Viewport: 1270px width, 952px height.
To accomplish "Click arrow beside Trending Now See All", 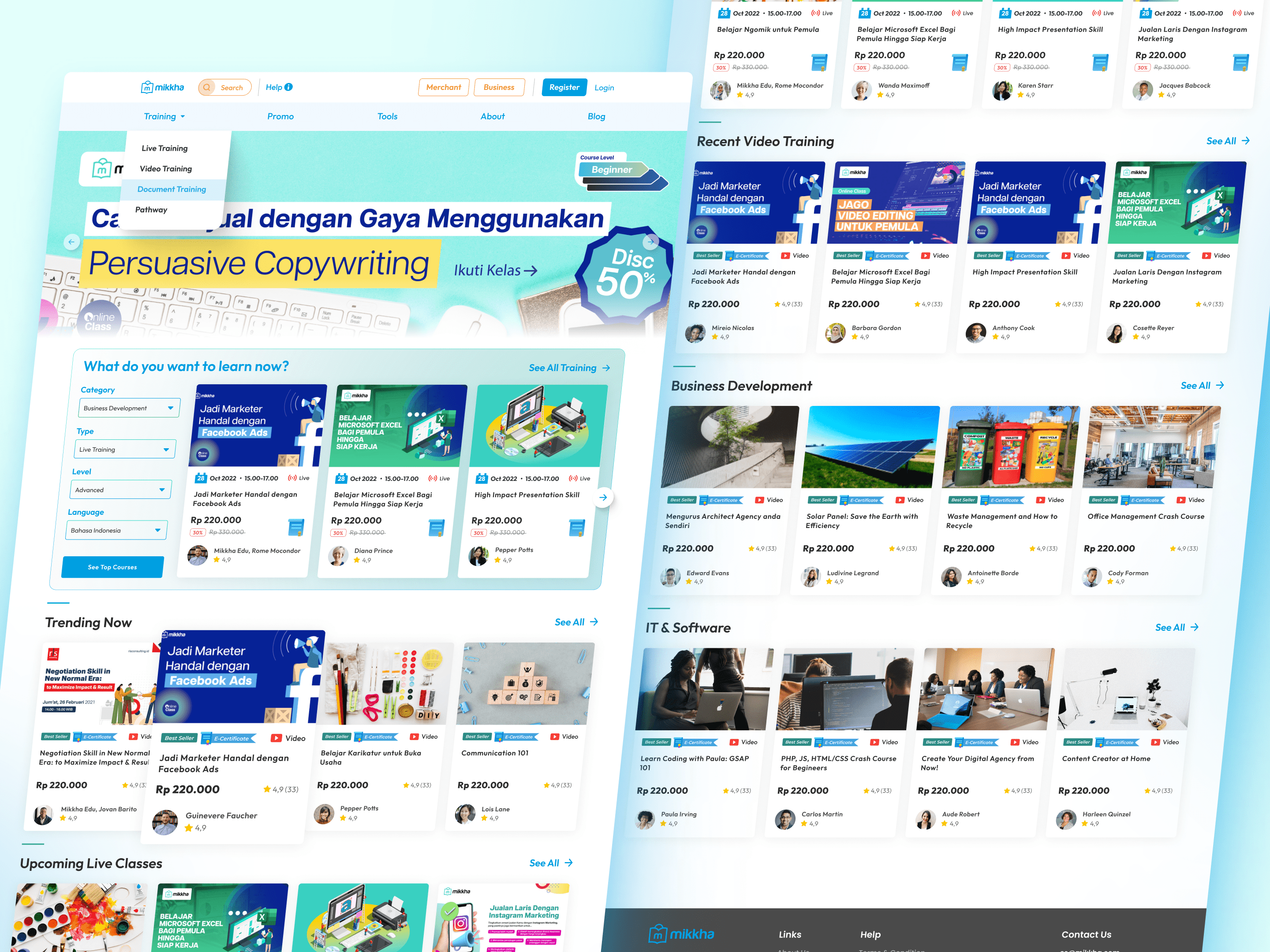I will 594,622.
